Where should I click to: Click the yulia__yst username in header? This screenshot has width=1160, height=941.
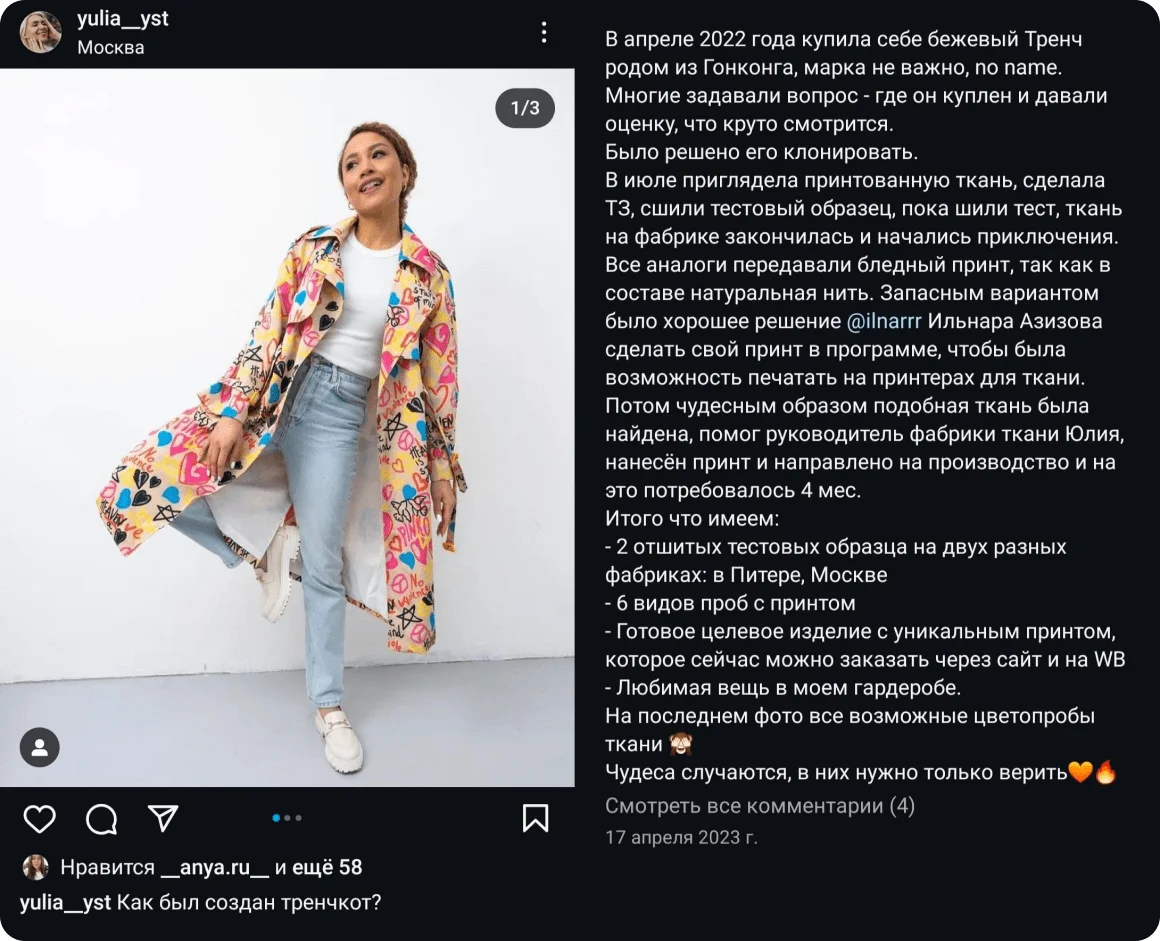coord(123,20)
